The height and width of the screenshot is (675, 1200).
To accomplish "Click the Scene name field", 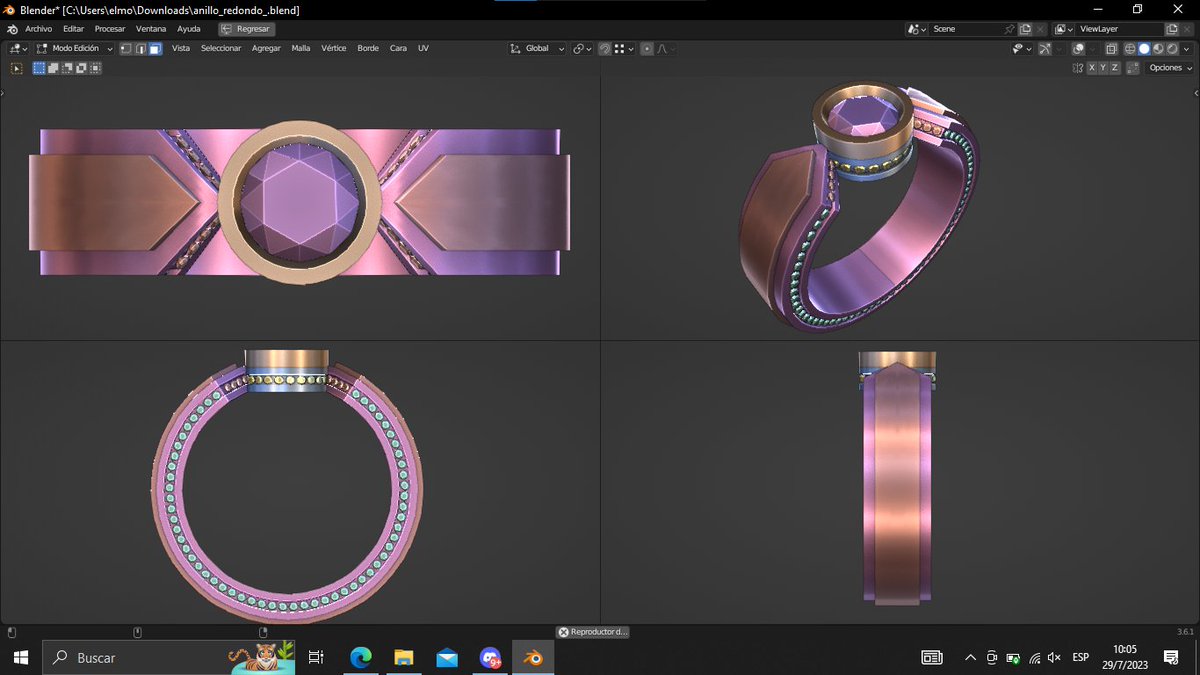I will [965, 29].
